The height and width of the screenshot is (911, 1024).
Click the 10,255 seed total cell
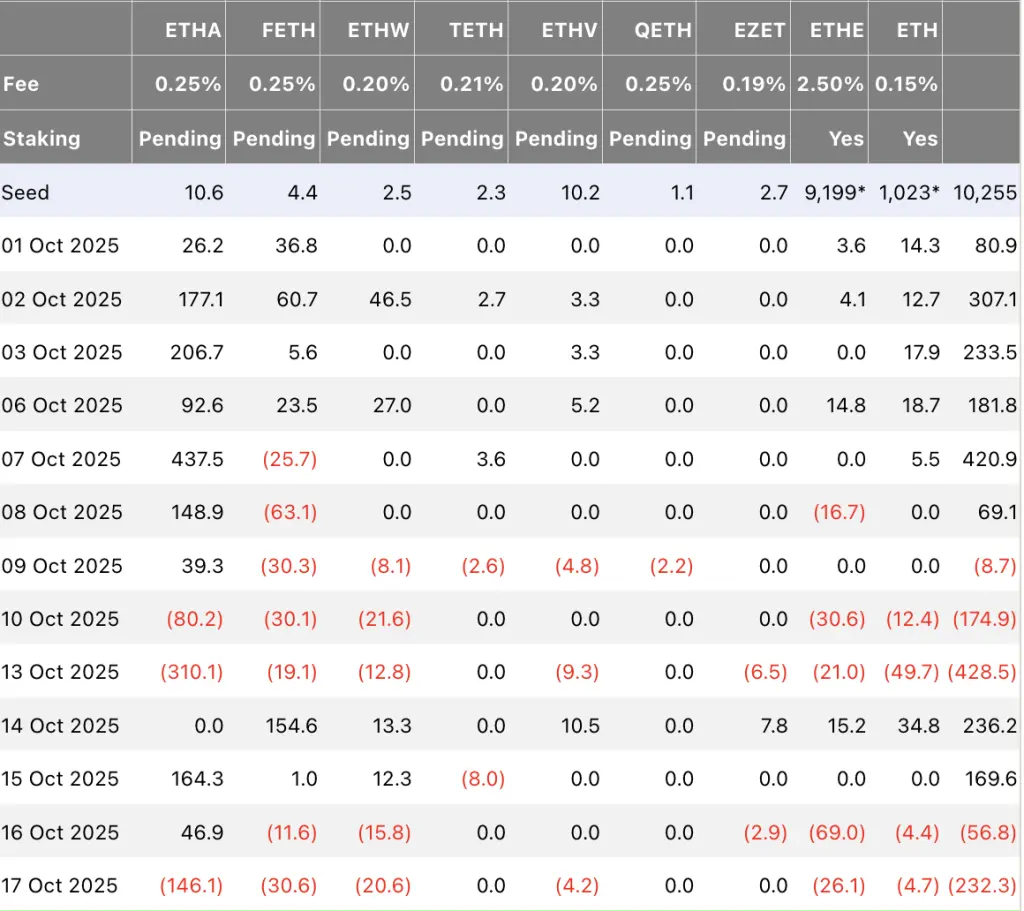click(985, 192)
